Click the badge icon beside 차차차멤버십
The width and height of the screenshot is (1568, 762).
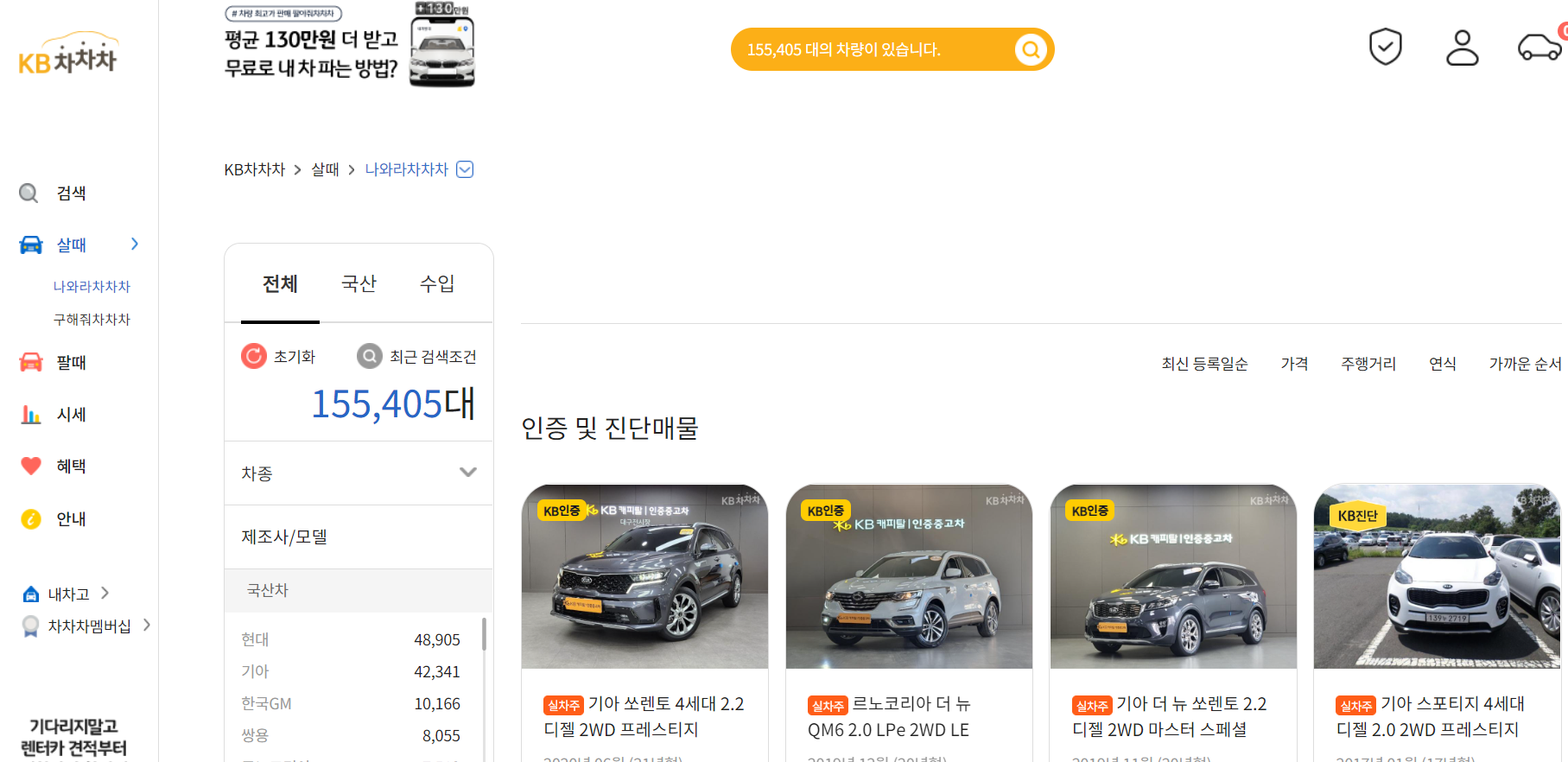tap(31, 625)
